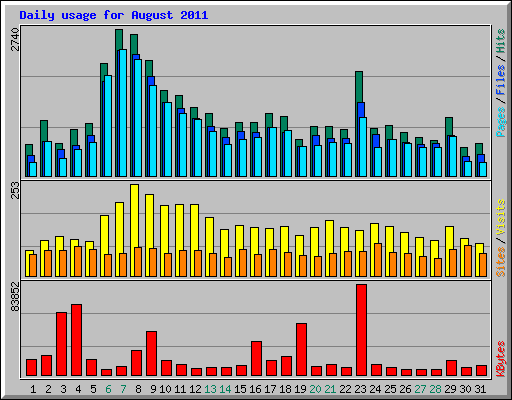Image resolution: width=512 pixels, height=400 pixels.
Task: Click the orange 'Sites' legend label
Action: point(501,262)
